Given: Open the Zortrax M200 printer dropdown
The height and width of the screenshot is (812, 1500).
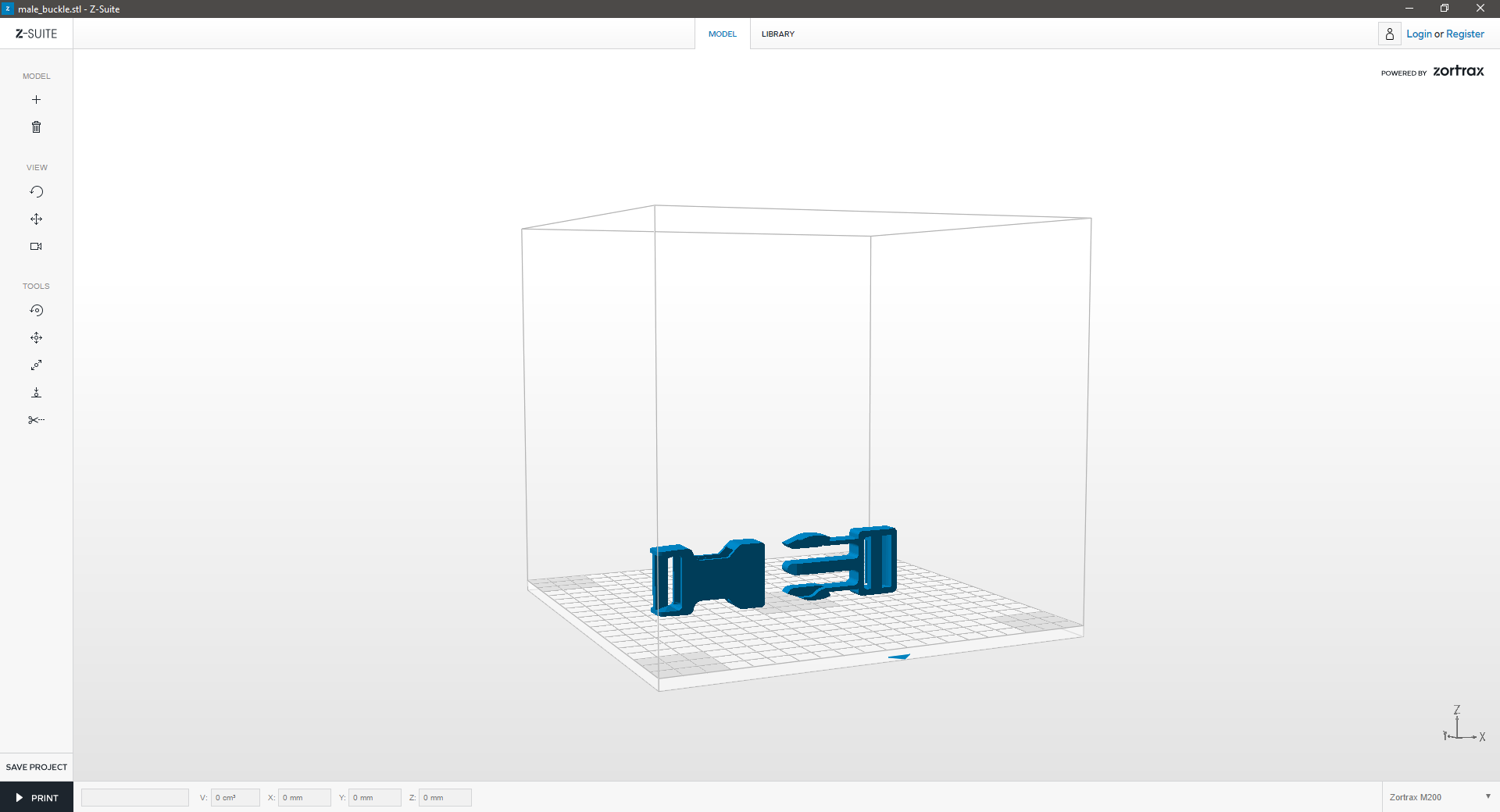Looking at the screenshot, I should 1439,797.
